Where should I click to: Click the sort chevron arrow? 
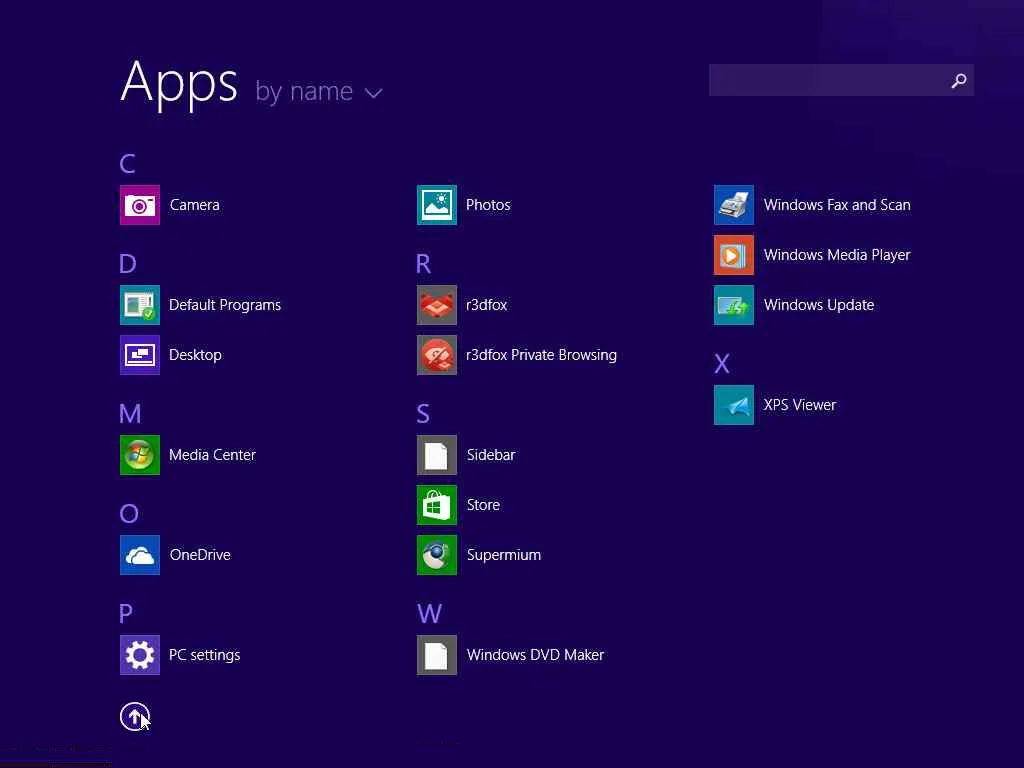click(x=374, y=93)
